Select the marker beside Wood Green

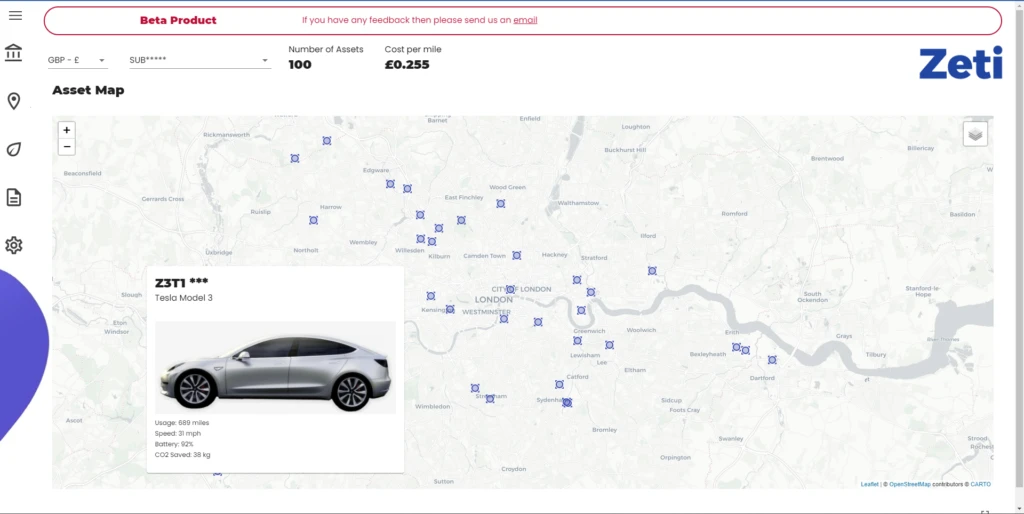coord(500,204)
